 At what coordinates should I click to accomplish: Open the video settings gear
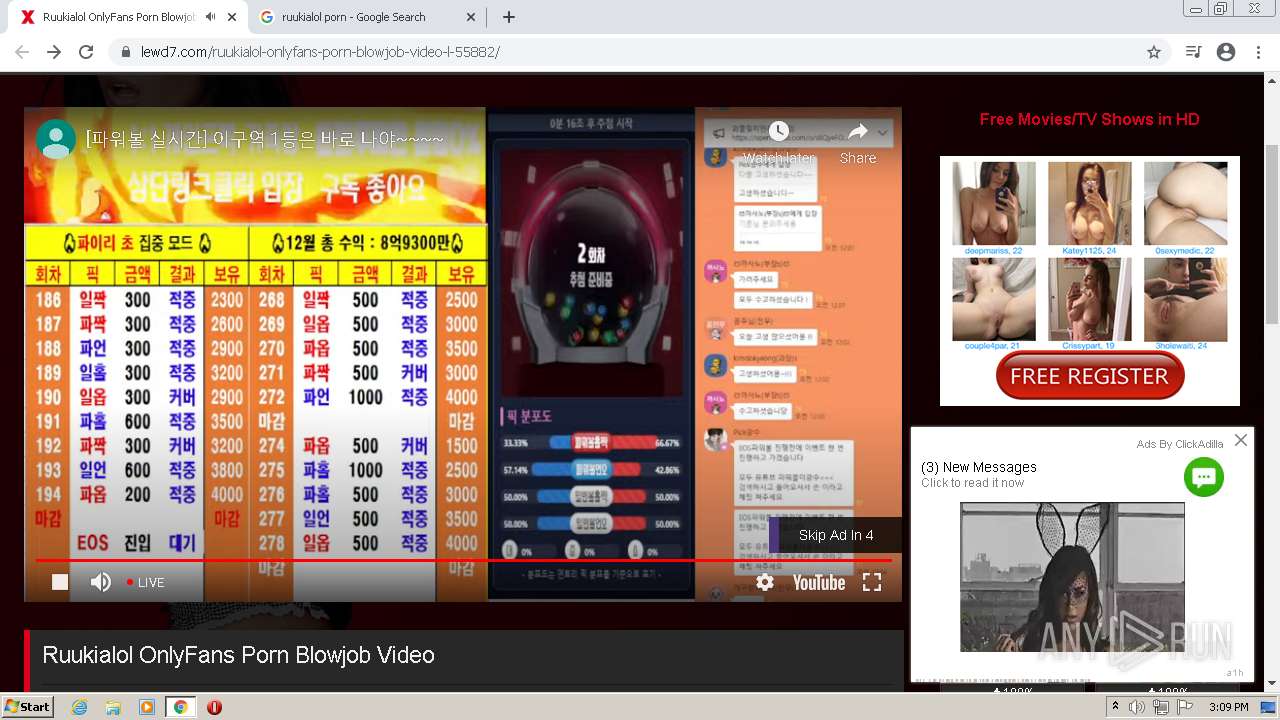tap(765, 582)
